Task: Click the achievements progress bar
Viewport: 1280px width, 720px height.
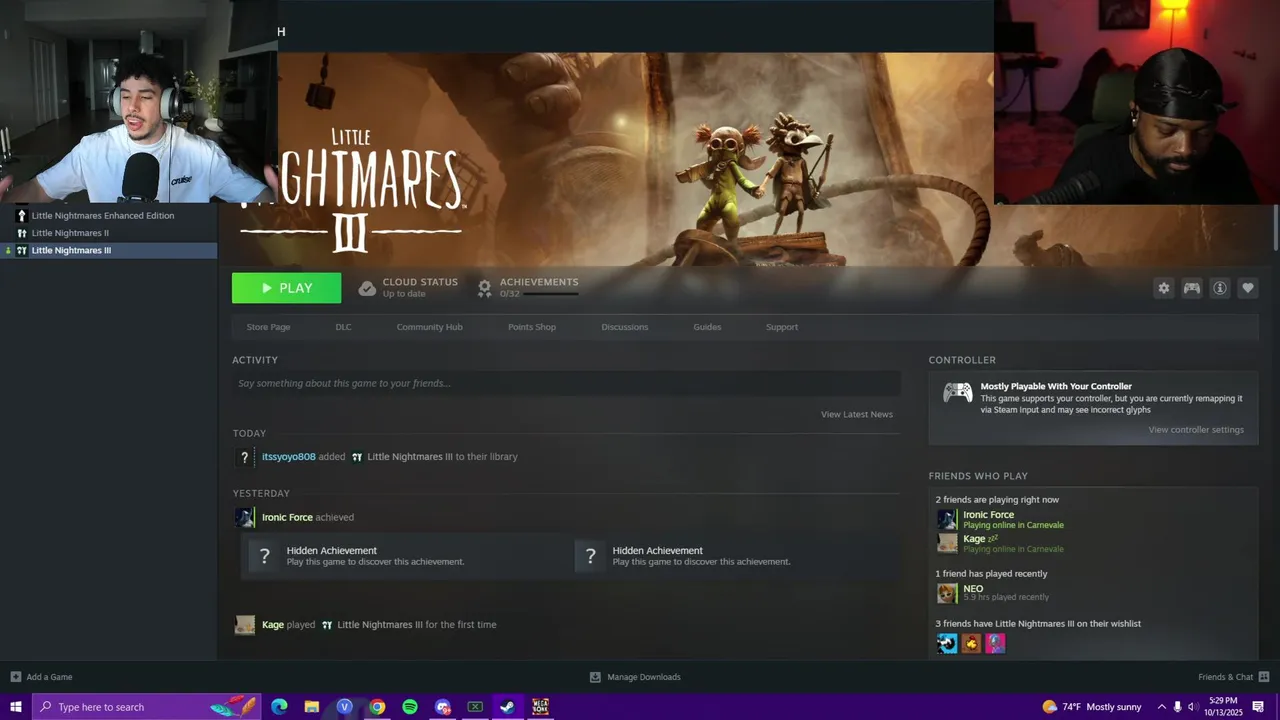Action: [551, 294]
